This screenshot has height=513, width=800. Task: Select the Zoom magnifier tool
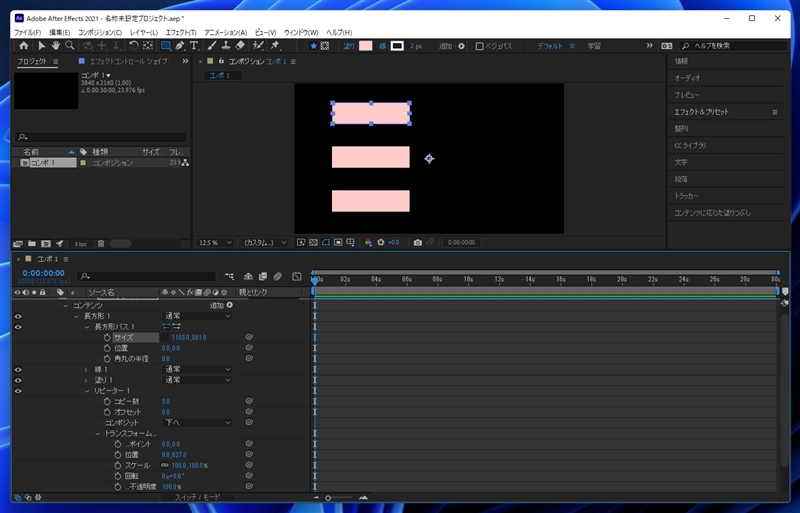(x=70, y=45)
